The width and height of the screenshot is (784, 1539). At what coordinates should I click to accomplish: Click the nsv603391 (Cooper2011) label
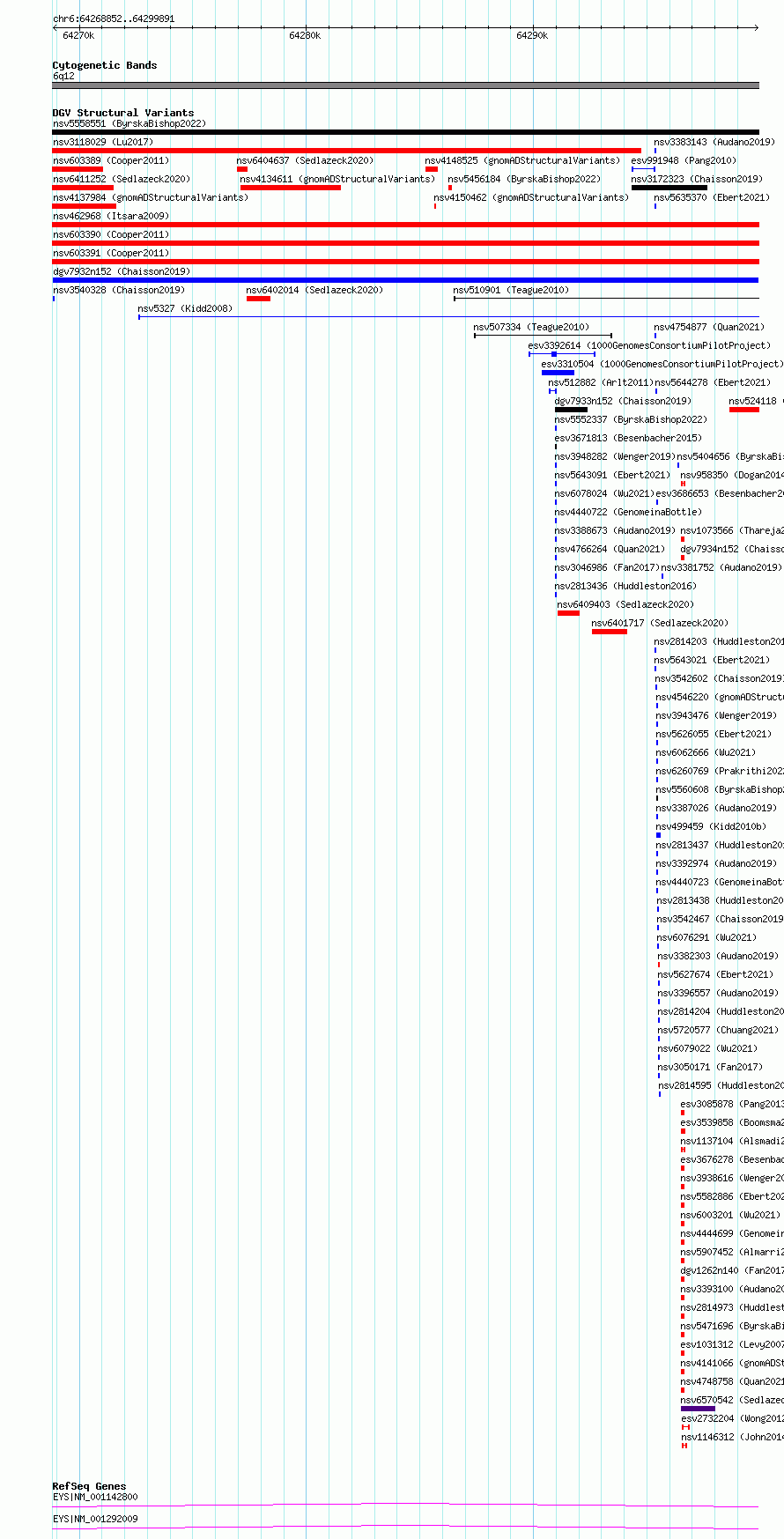[111, 254]
